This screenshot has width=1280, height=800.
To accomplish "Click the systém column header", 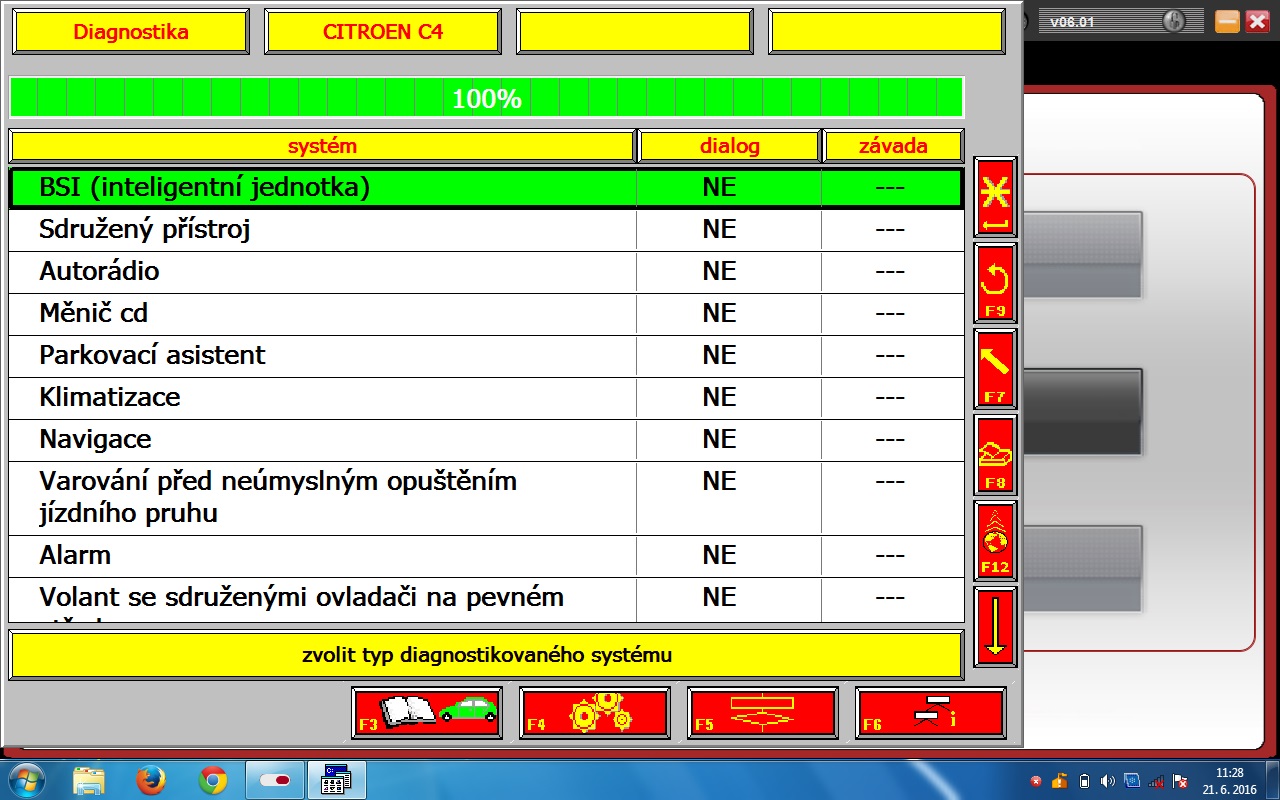I will tap(322, 146).
